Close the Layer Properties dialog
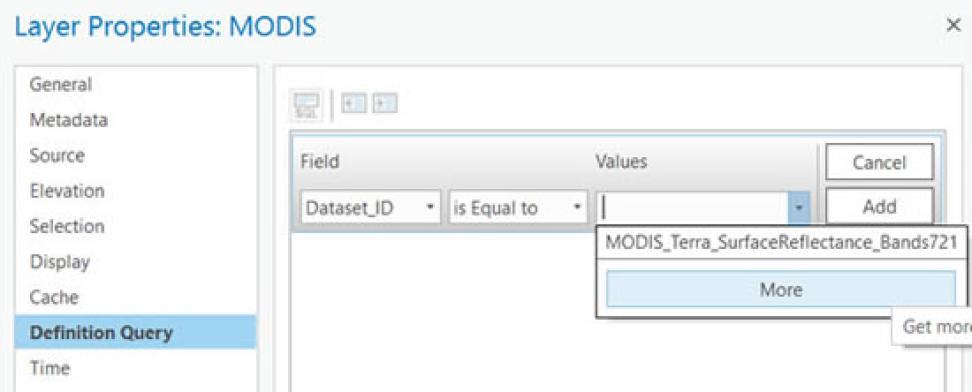 [x=953, y=25]
